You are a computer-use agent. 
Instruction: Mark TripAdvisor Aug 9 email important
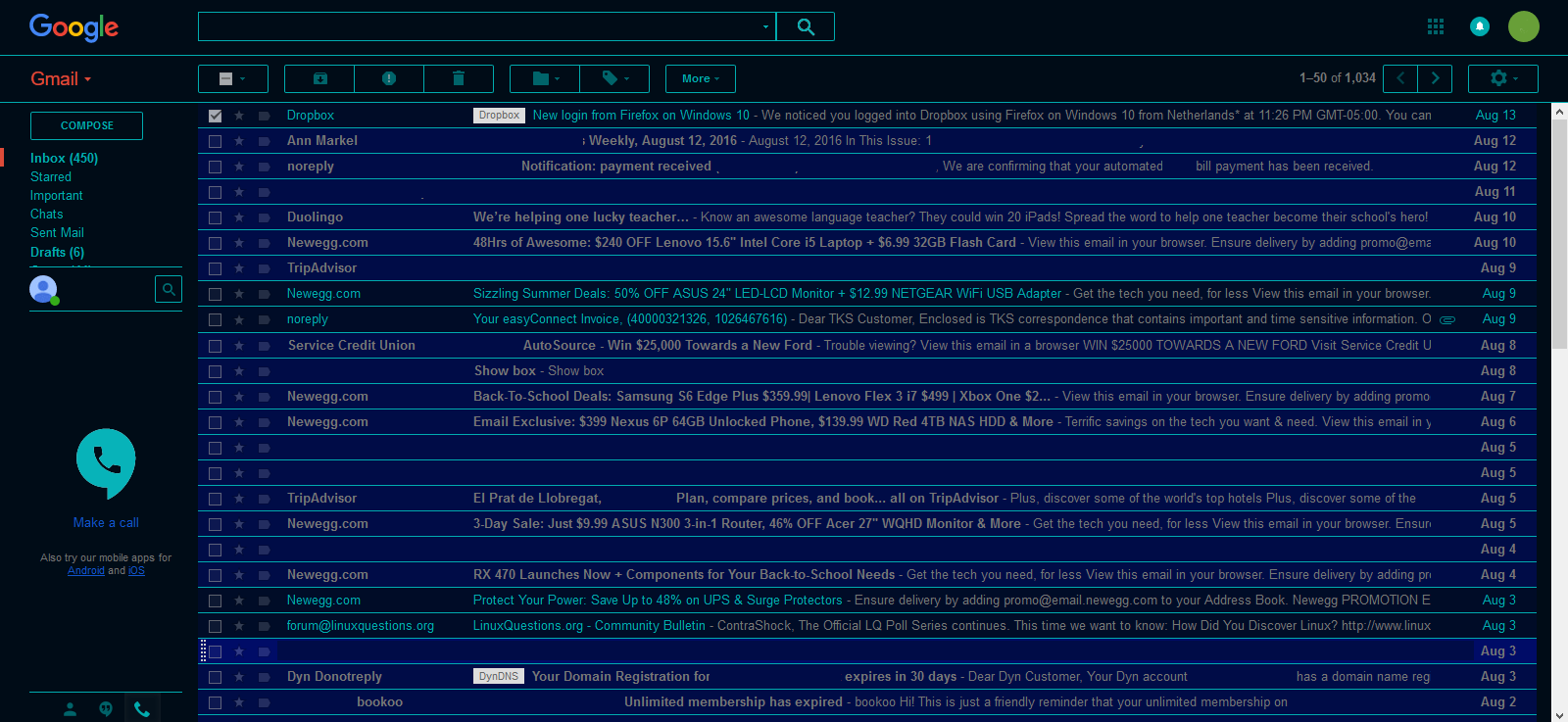264,268
